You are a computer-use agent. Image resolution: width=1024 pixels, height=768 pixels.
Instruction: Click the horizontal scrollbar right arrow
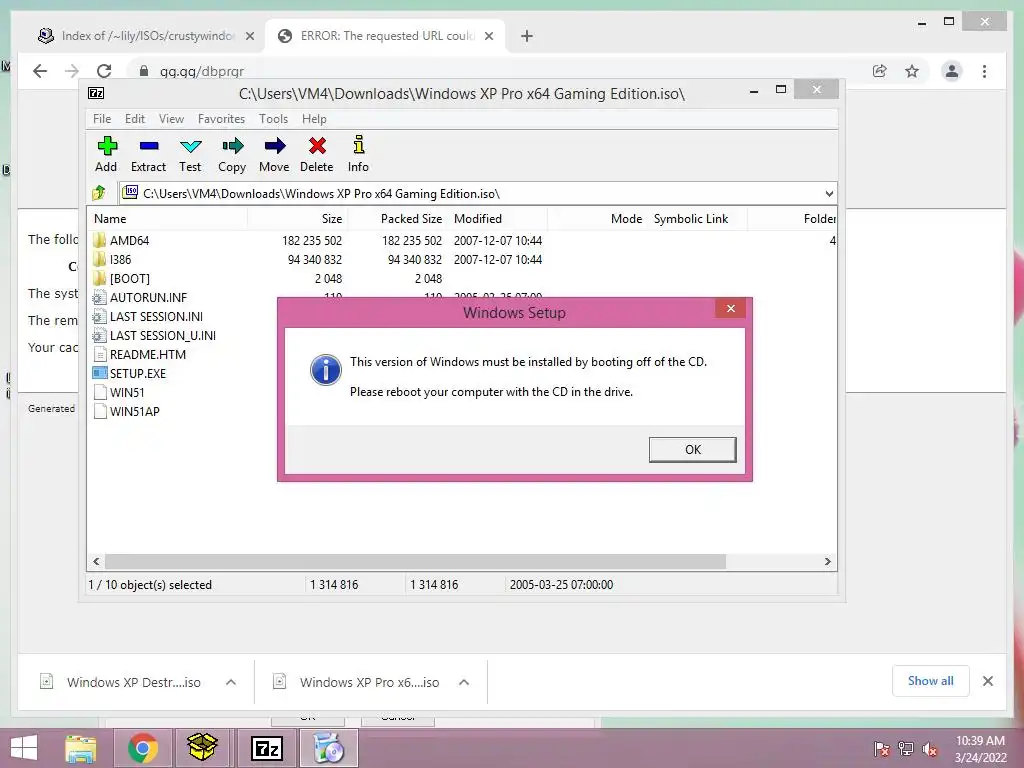[x=827, y=562]
